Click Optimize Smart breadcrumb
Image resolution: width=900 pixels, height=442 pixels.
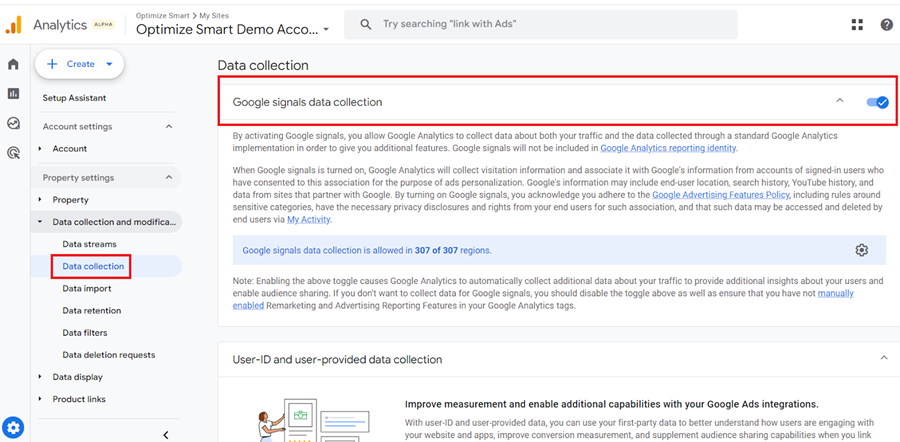point(162,15)
